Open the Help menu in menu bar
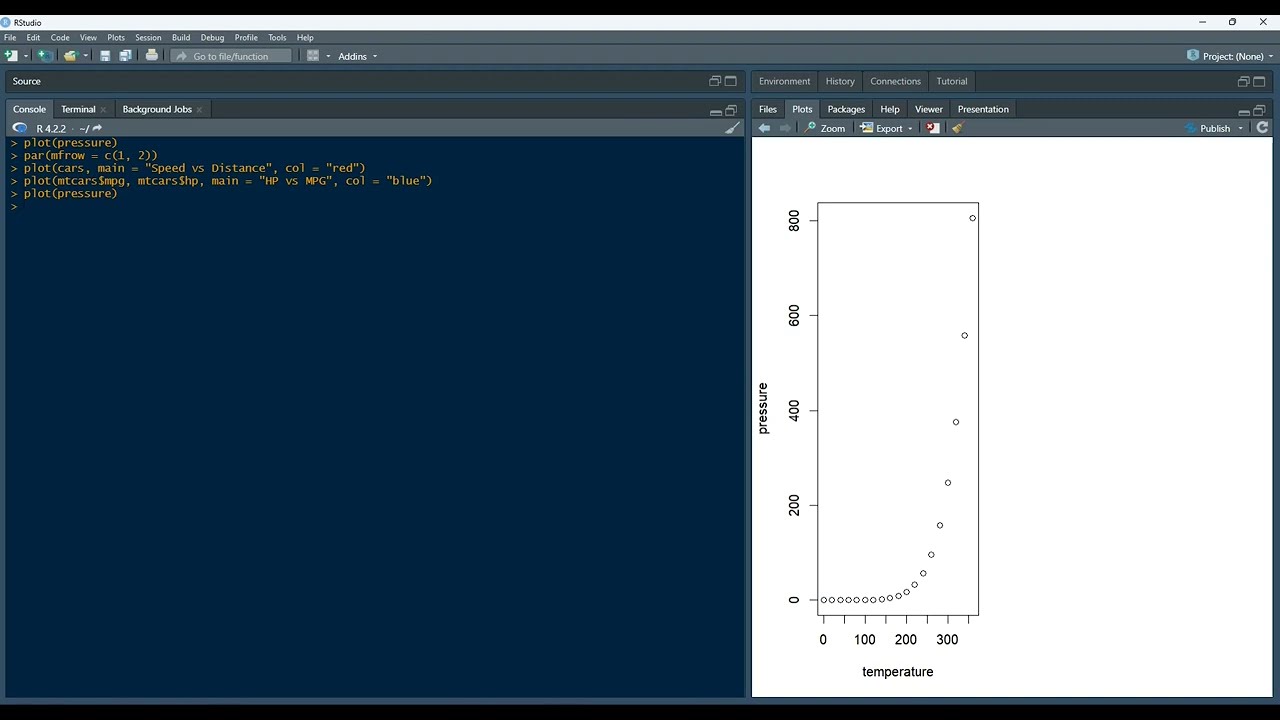 coord(305,37)
